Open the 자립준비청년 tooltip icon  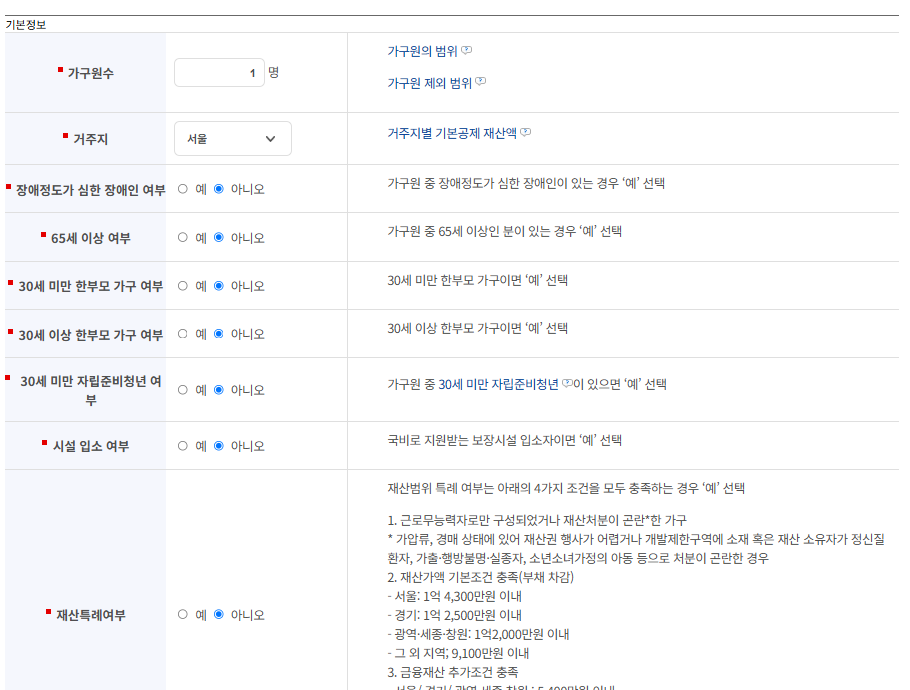click(567, 383)
